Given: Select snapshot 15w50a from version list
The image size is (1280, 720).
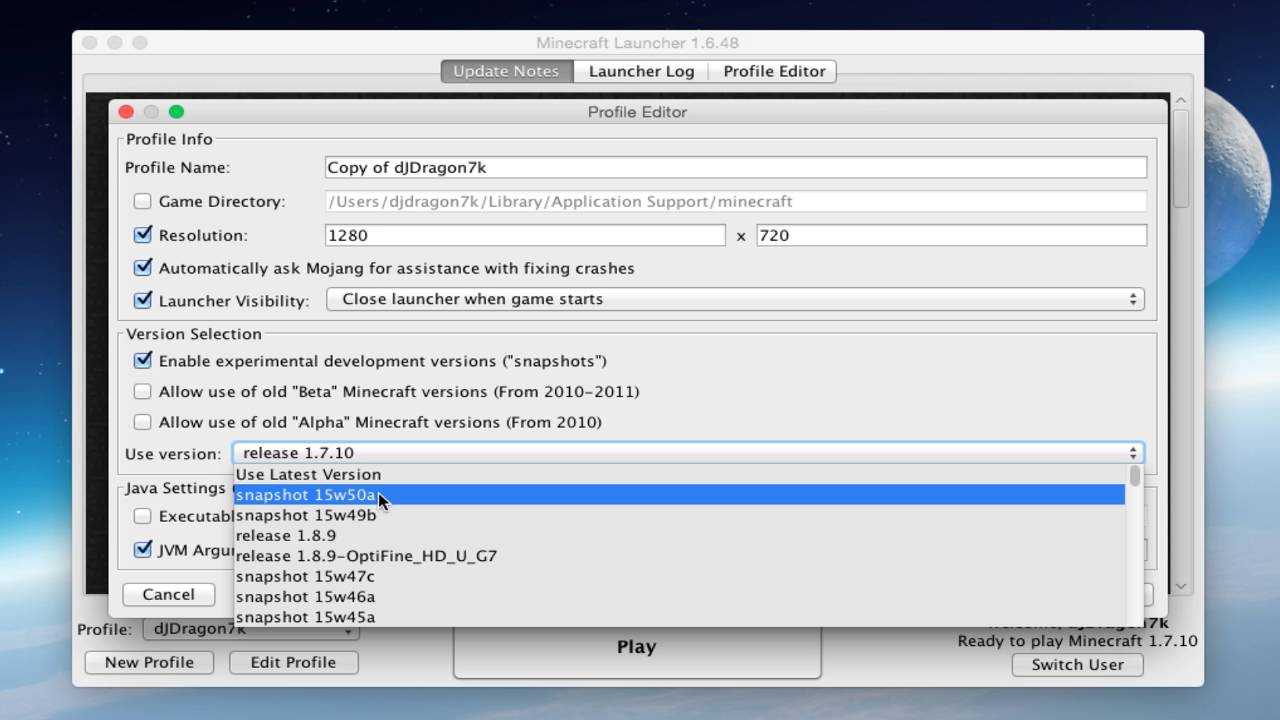Looking at the screenshot, I should [680, 495].
